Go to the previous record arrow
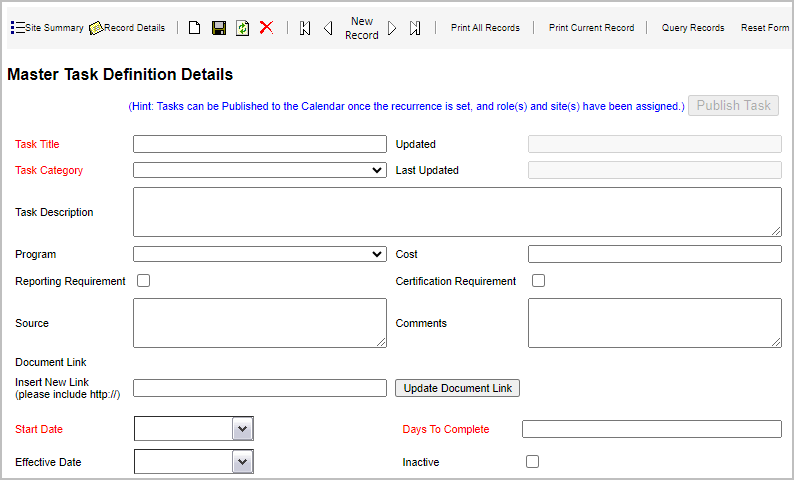 [x=328, y=28]
